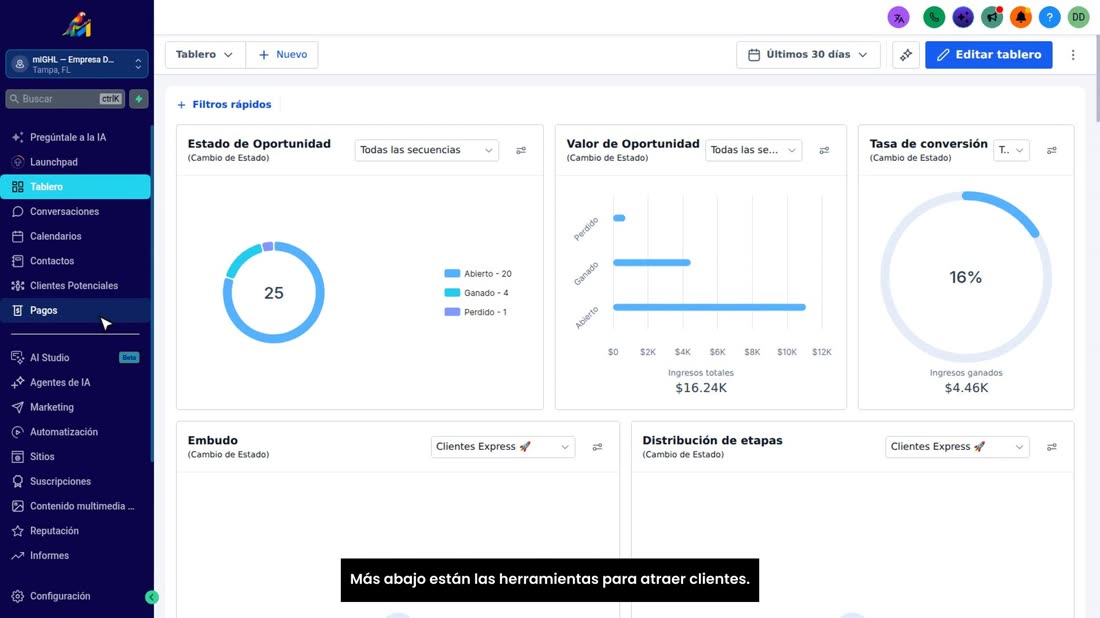The image size is (1100, 618).
Task: Expand Todas las secuencias dropdown in Estado widget
Action: point(427,150)
